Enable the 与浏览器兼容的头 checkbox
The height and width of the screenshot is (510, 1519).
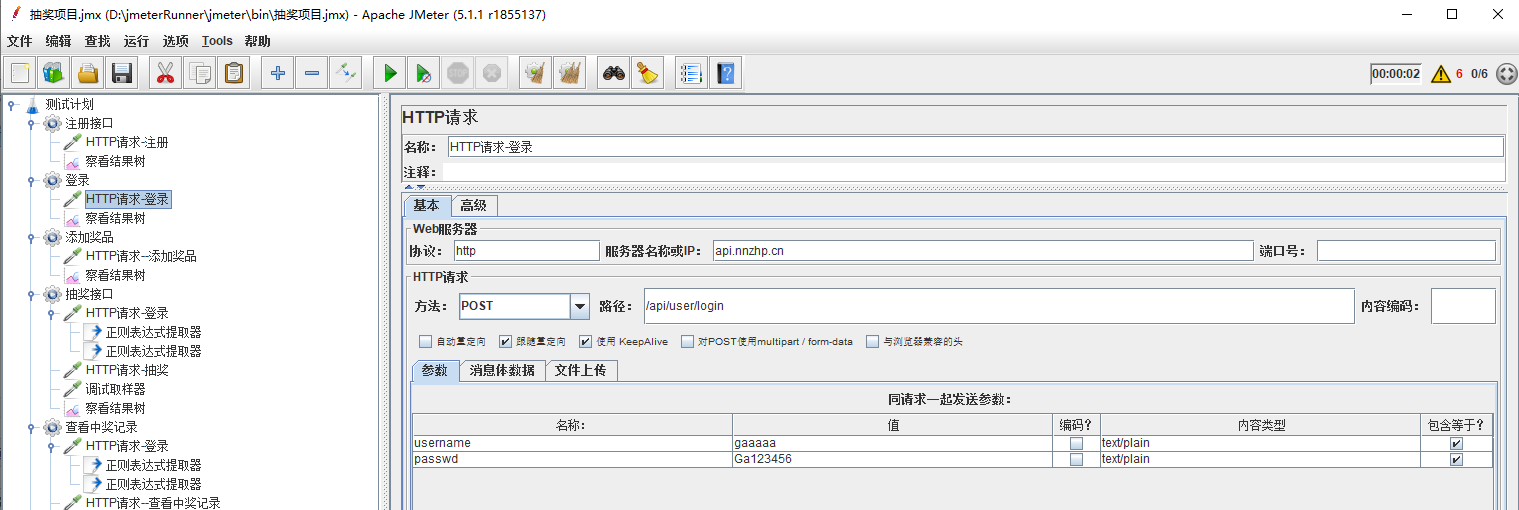873,341
